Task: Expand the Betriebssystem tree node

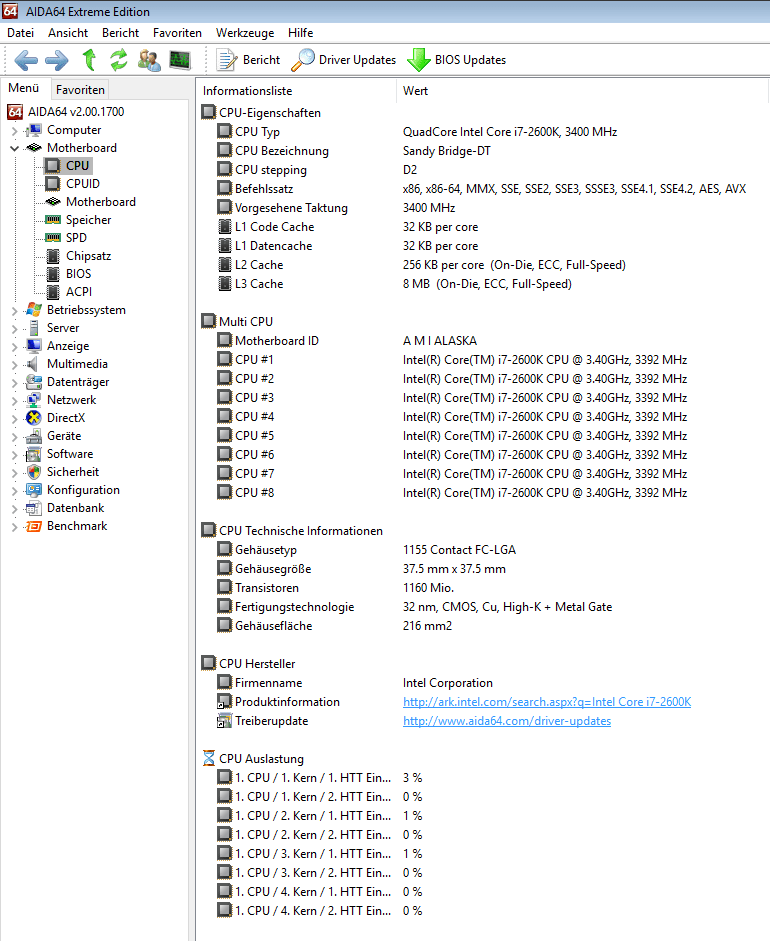Action: [x=14, y=310]
